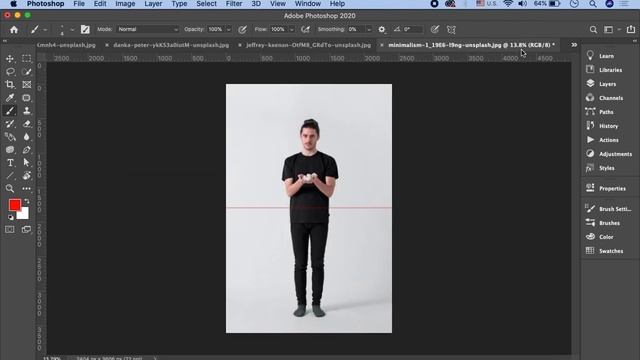
Task: Open the extra tools ellipsis menu
Action: pos(27,189)
